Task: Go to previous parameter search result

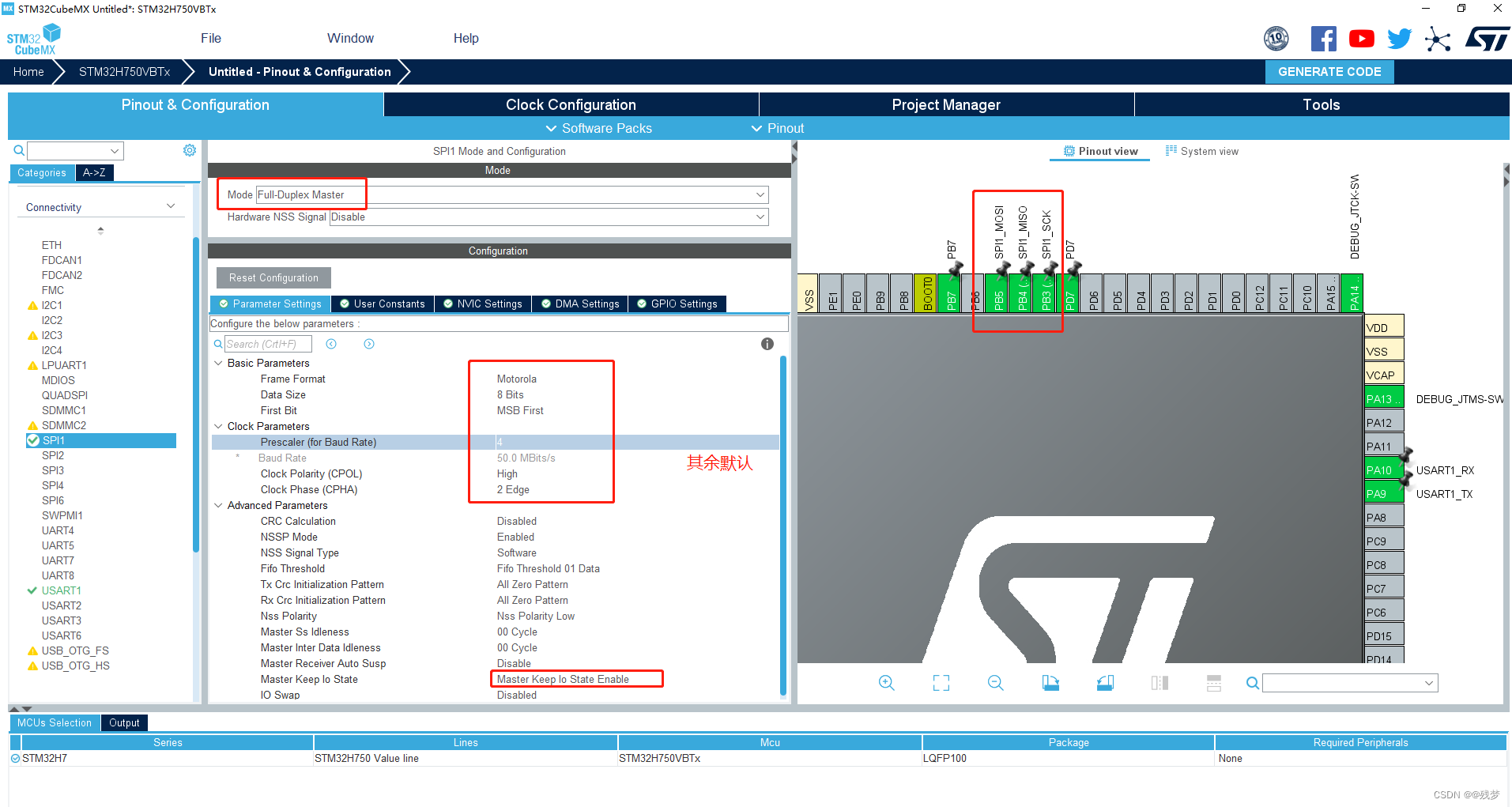Action: click(x=331, y=344)
